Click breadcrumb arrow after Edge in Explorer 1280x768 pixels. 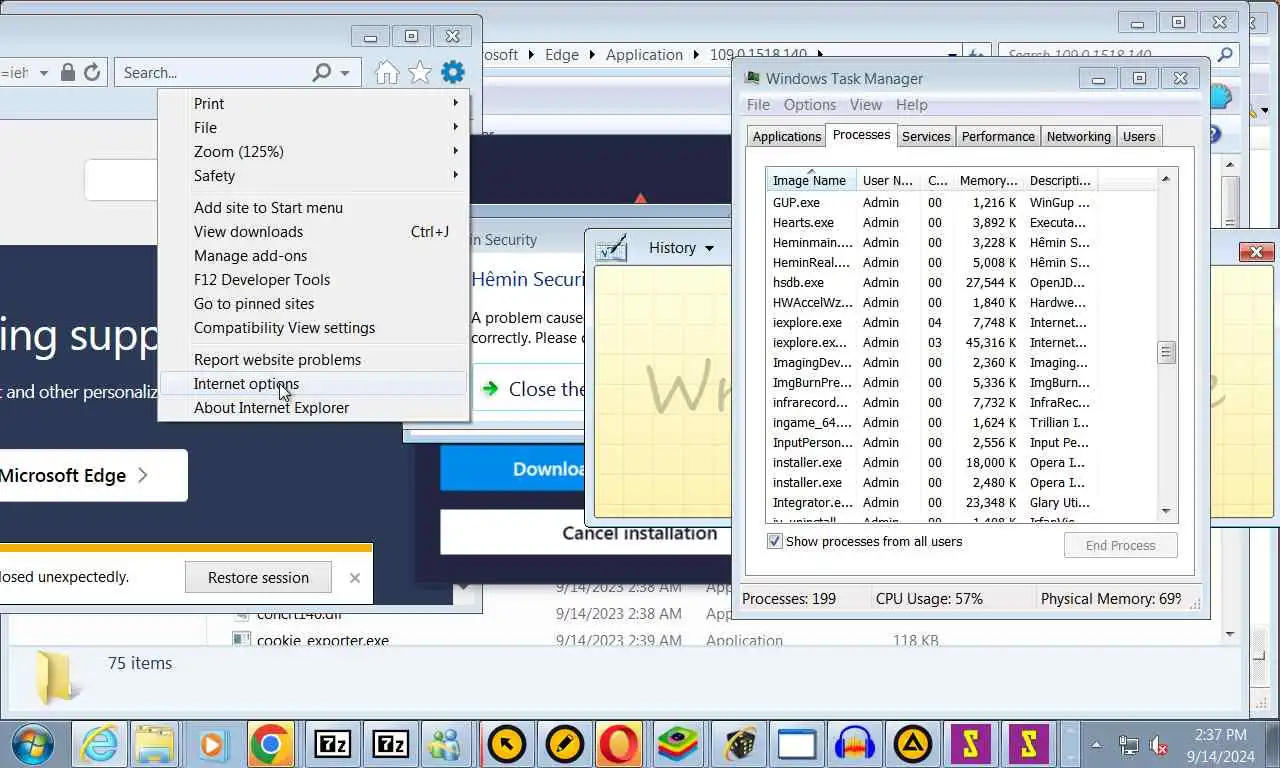591,55
